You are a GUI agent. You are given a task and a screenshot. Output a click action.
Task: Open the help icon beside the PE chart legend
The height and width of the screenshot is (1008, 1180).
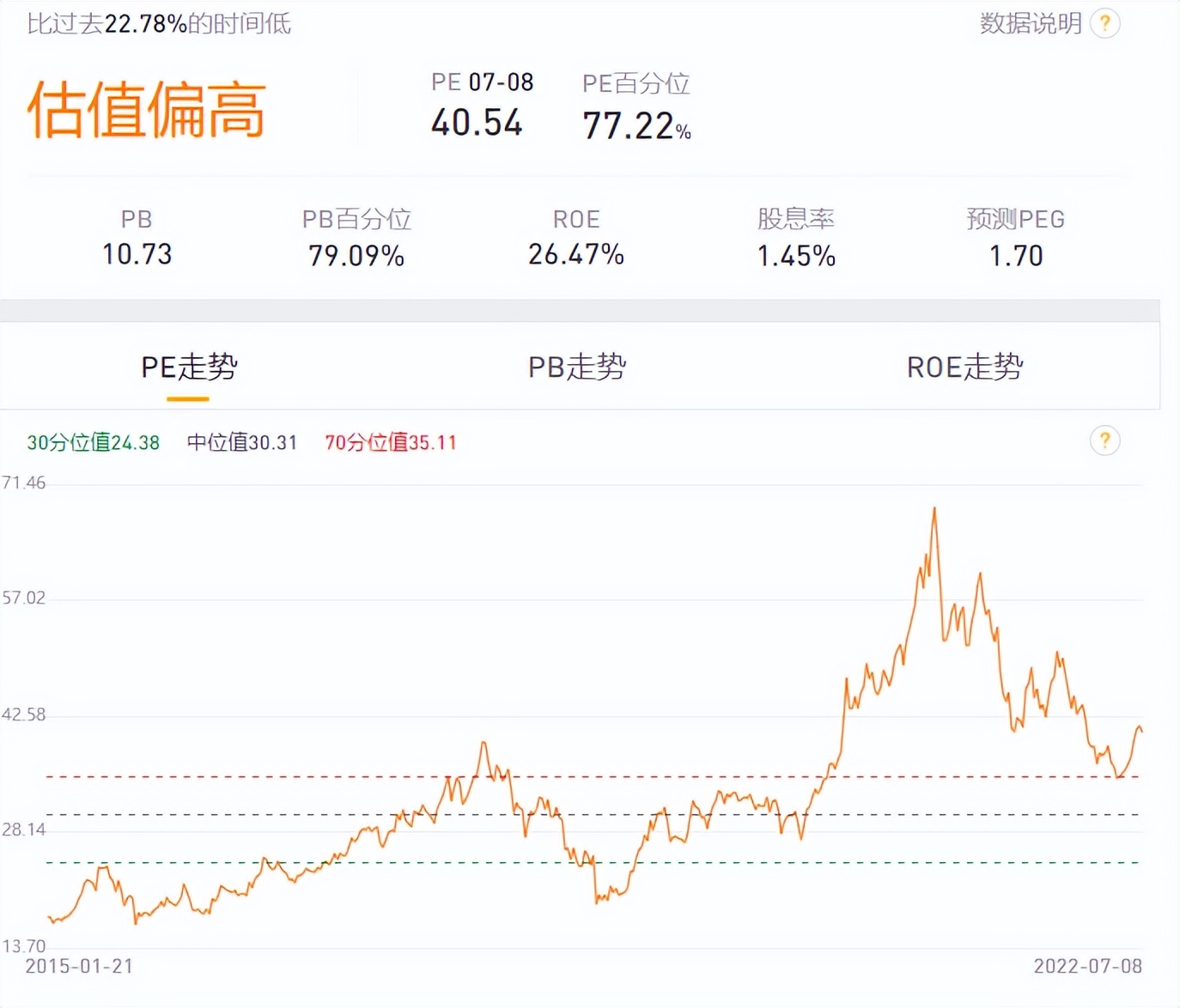(x=1104, y=440)
